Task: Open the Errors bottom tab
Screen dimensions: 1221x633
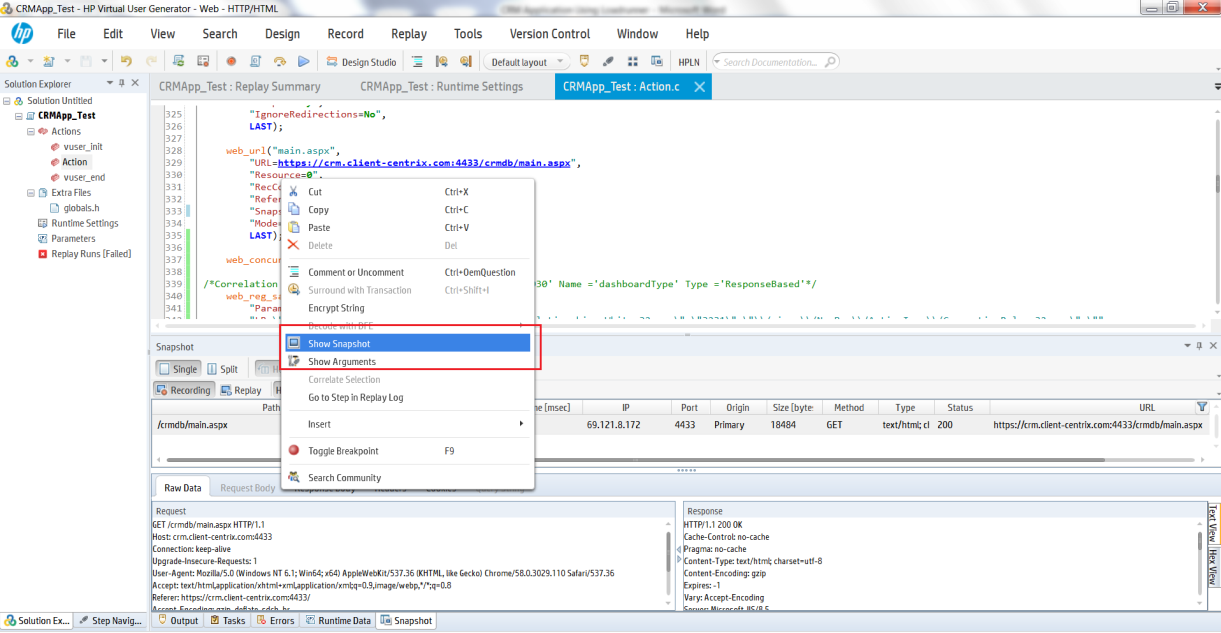Action: point(274,621)
